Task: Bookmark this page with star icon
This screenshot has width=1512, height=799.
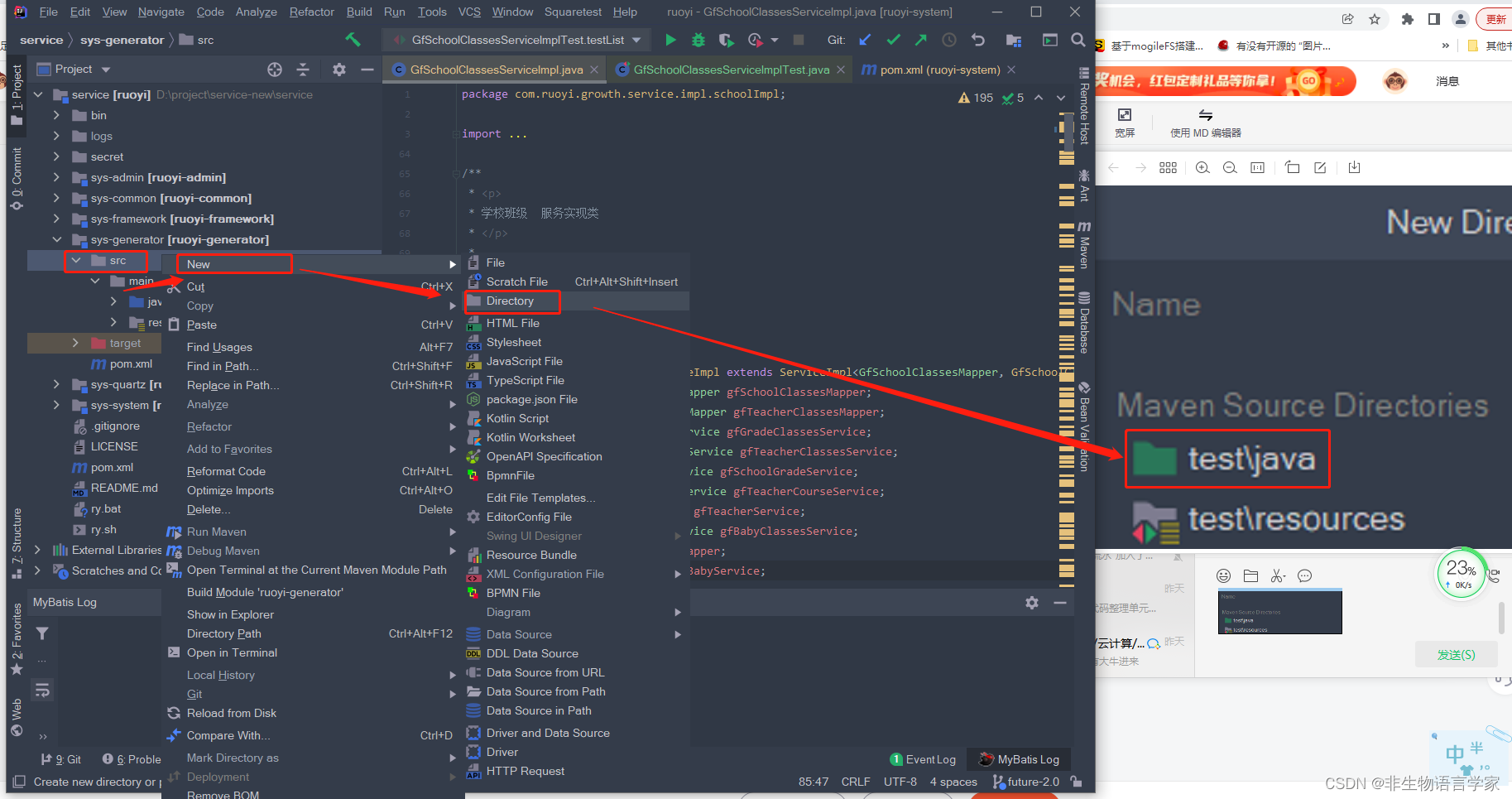Action: 1375,19
